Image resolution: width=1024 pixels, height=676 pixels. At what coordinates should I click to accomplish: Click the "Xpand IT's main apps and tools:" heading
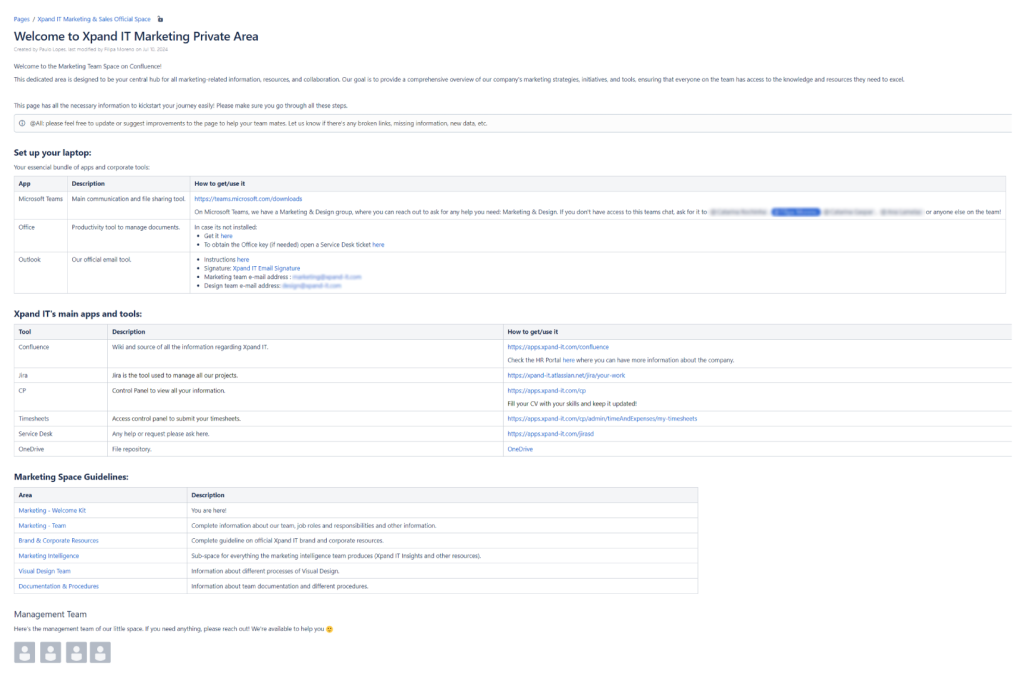click(x=78, y=314)
